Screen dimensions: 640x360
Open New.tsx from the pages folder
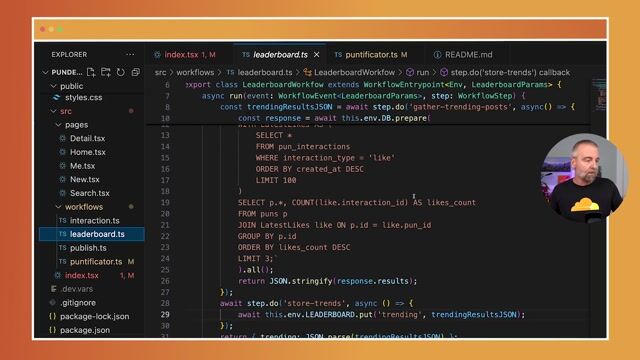click(84, 180)
